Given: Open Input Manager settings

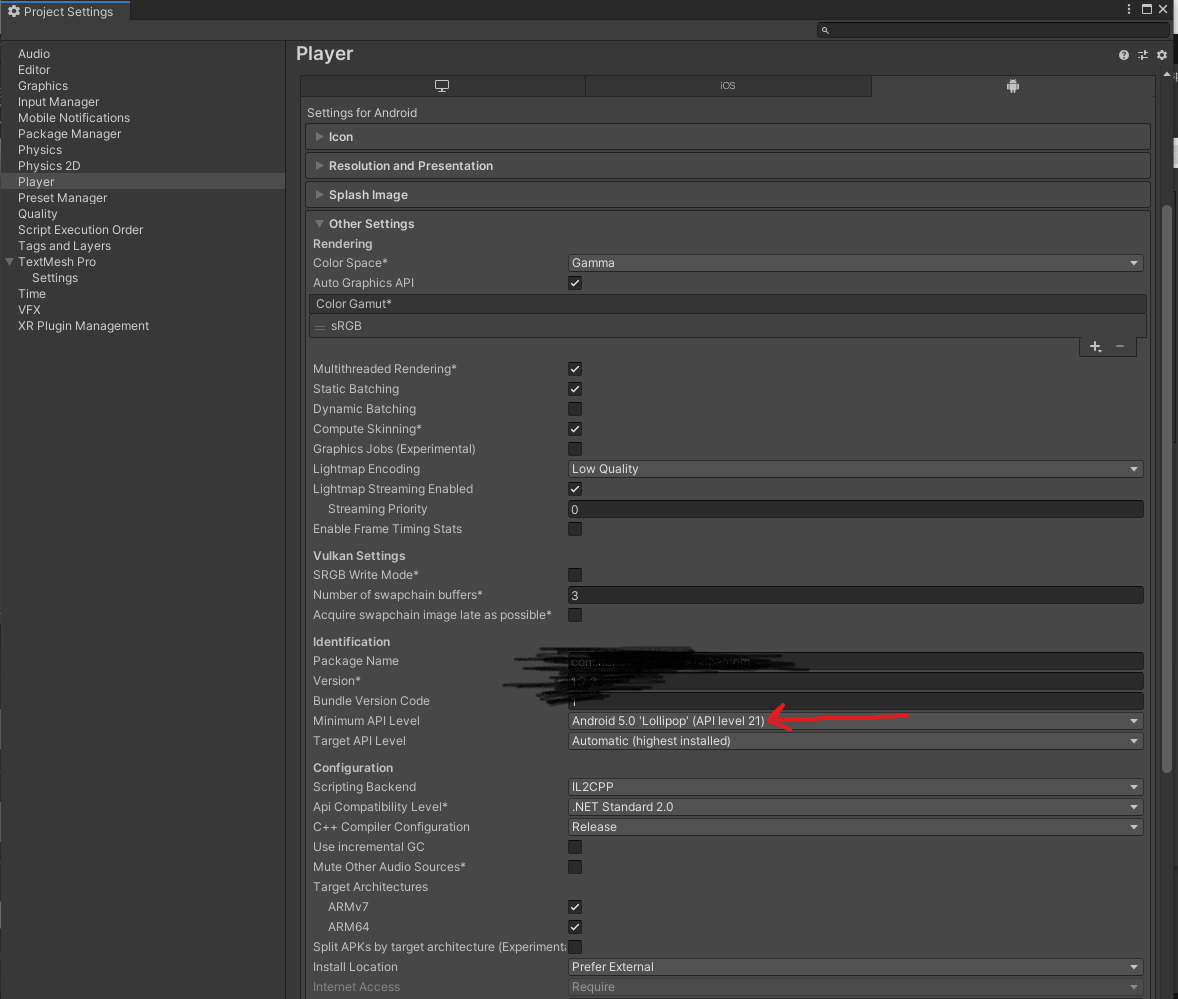Looking at the screenshot, I should (59, 102).
